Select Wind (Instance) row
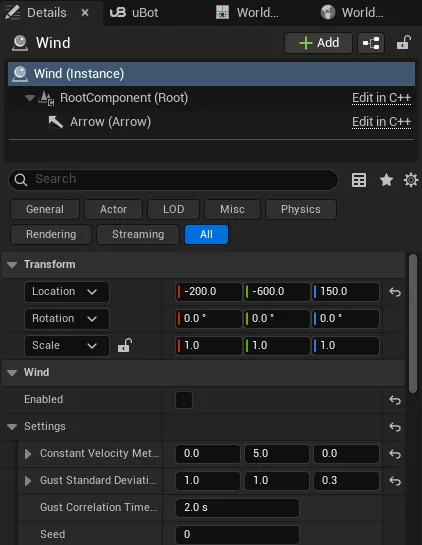 point(211,74)
